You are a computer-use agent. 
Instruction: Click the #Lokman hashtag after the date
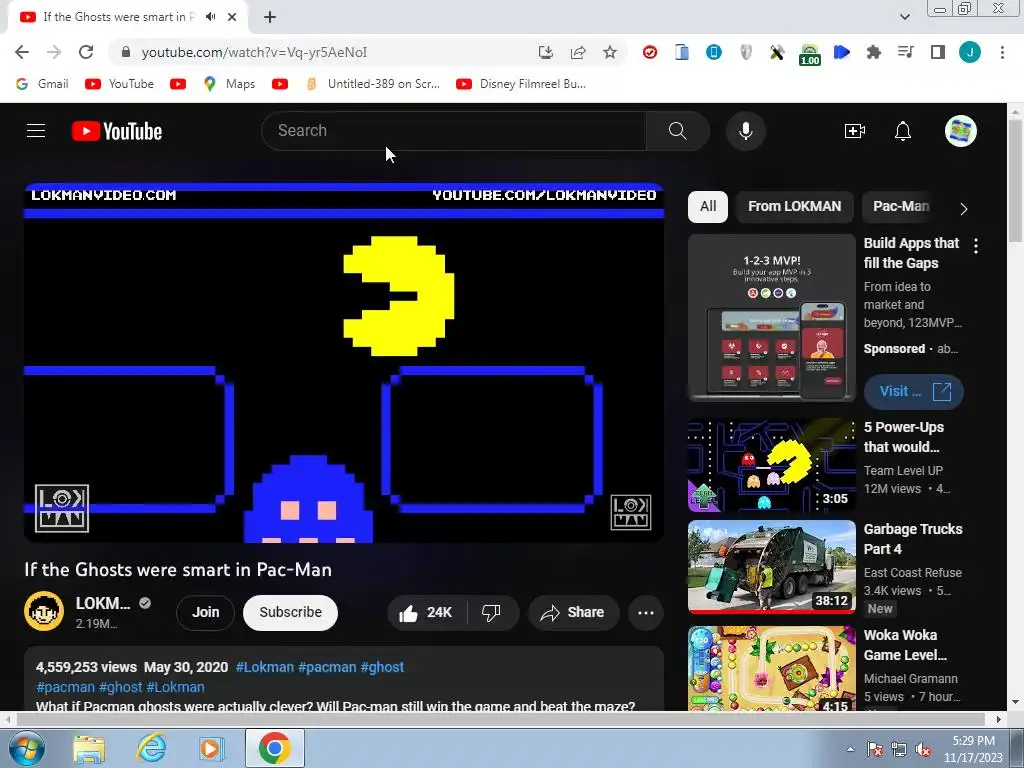(264, 667)
